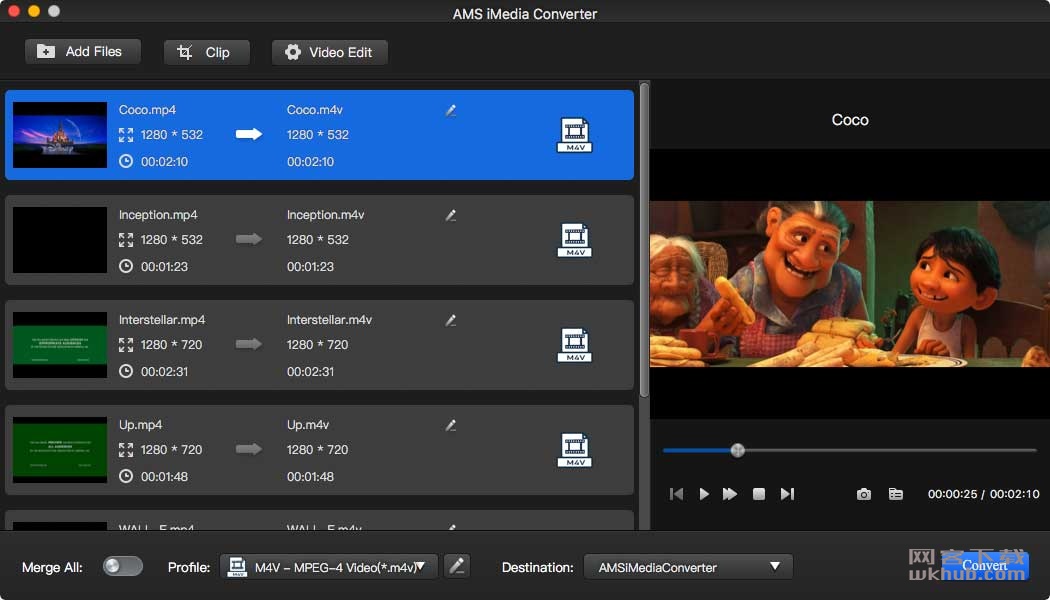
Task: Click the Add Files button
Action: [82, 52]
